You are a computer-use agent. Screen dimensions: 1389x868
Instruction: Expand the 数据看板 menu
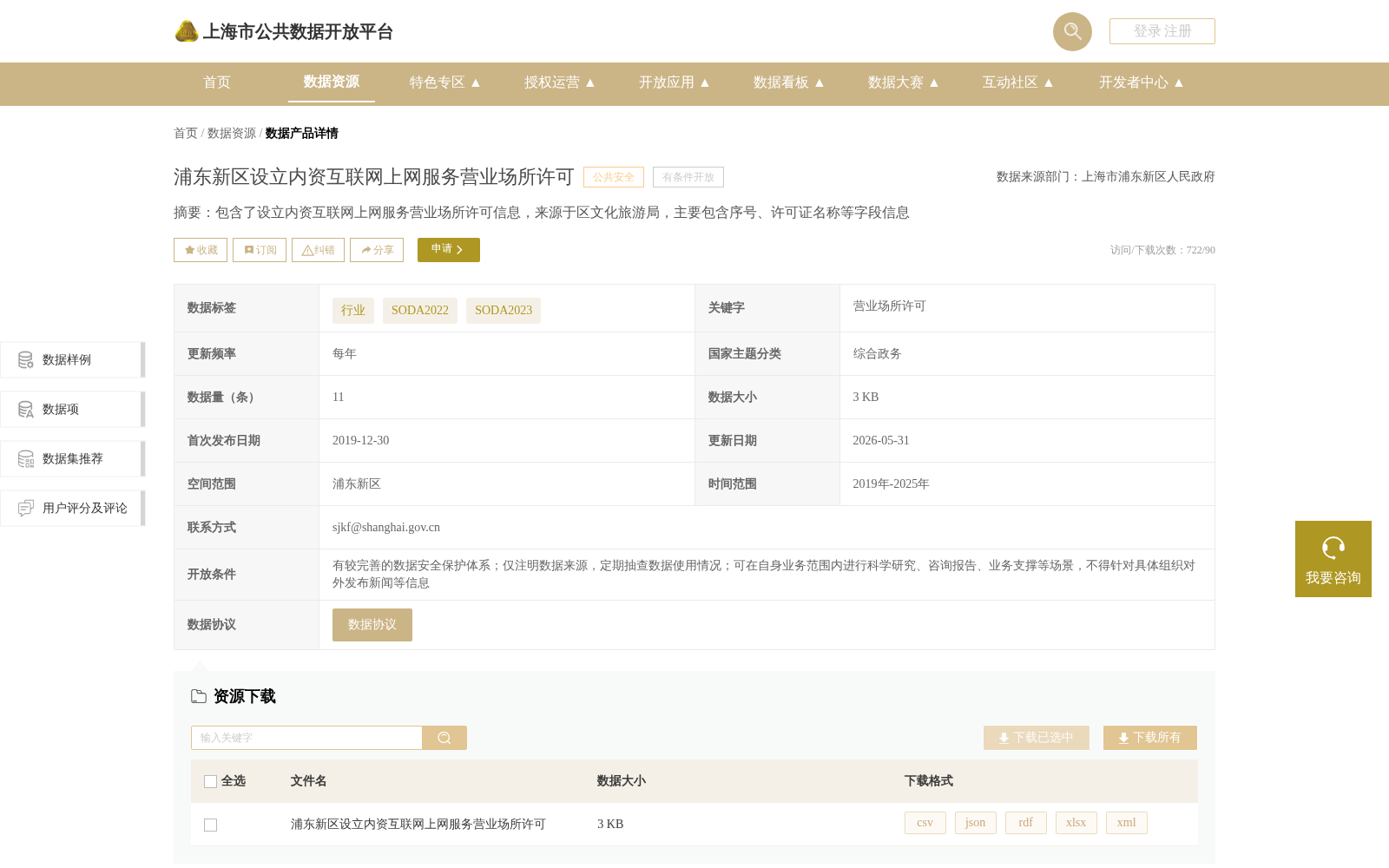(x=788, y=82)
